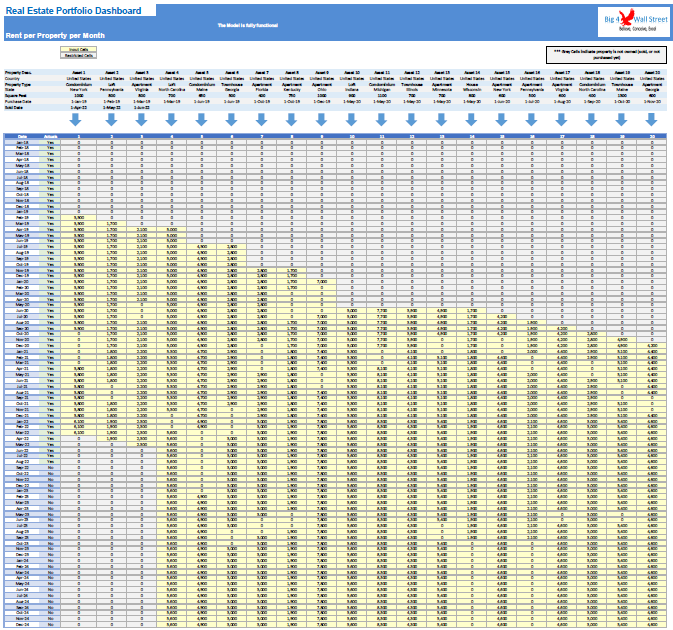Viewport: 673px width, 630px height.
Task: Click the Asset 1 Sold Date cell
Action: (79, 108)
